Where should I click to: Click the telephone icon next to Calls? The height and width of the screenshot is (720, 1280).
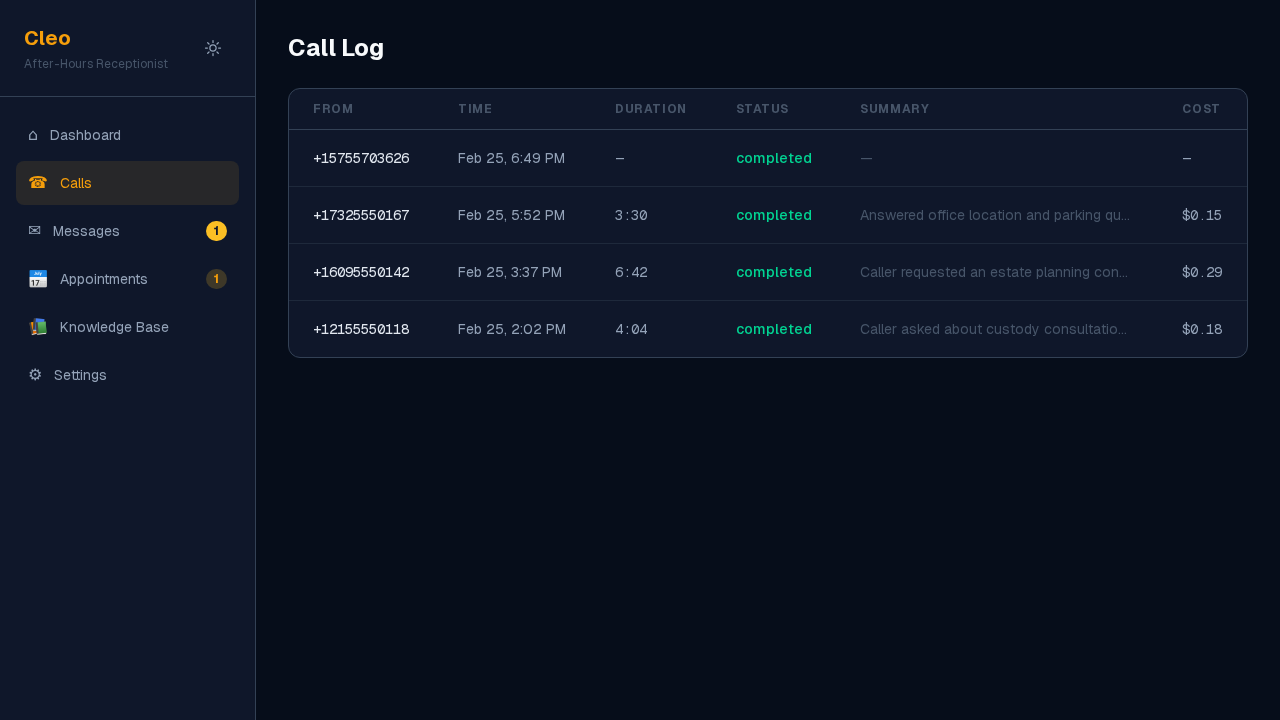(x=37, y=183)
